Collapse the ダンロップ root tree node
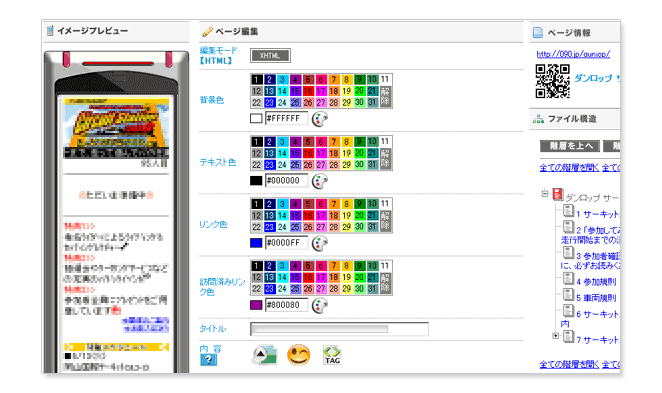662x393 pixels. click(545, 194)
